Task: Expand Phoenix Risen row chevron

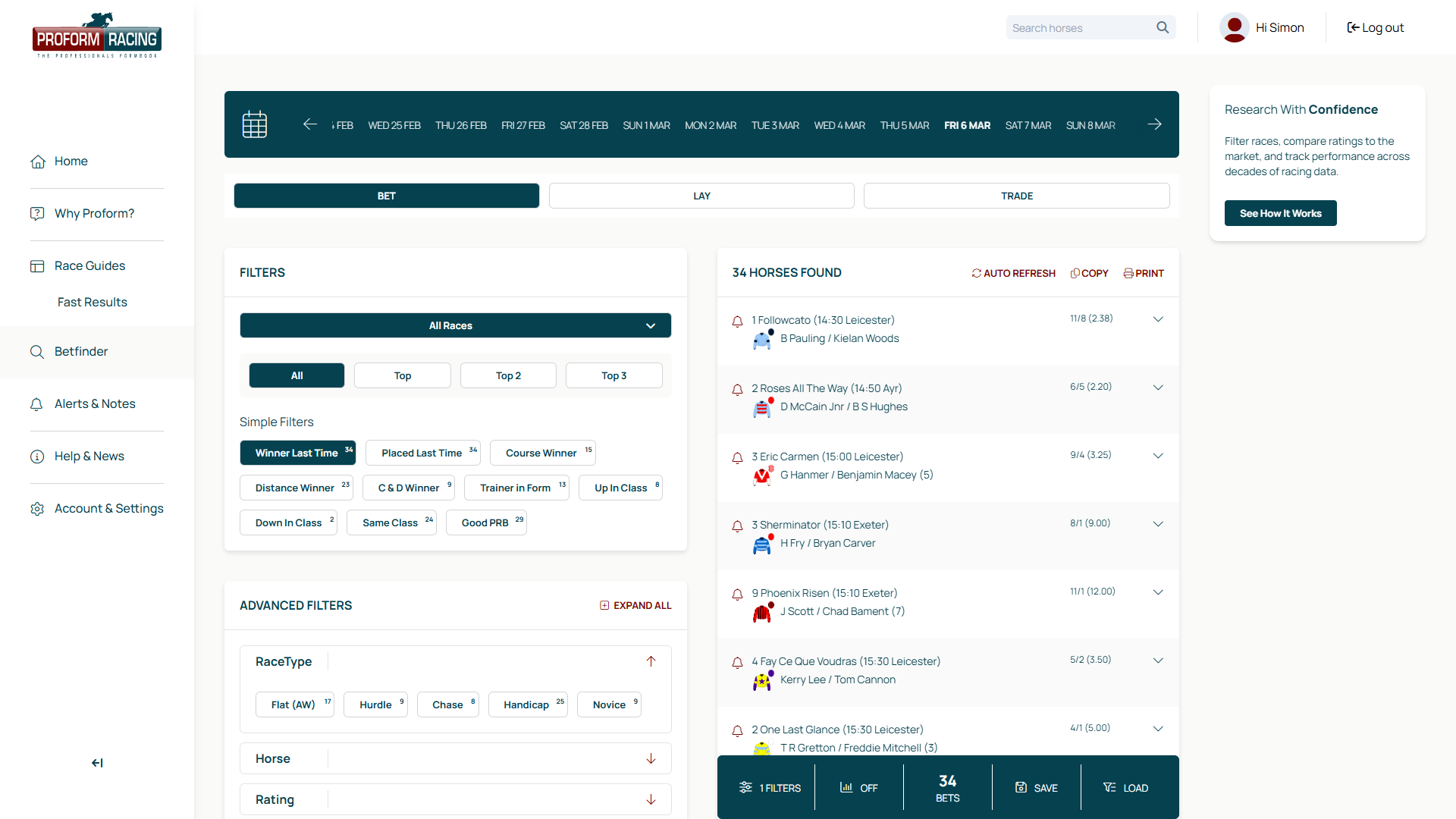Action: pyautogui.click(x=1158, y=592)
